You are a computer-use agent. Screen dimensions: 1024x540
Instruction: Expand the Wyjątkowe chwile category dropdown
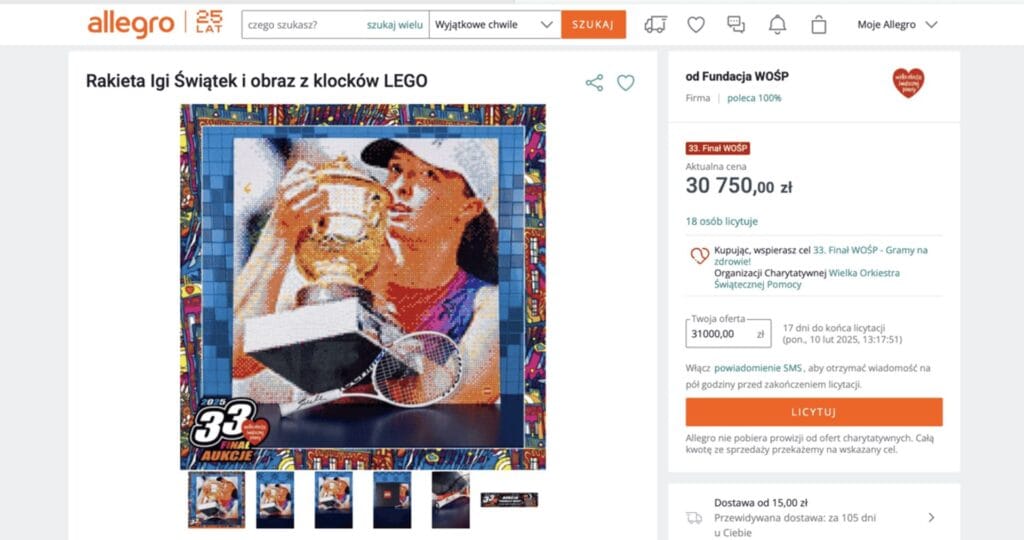tap(494, 25)
